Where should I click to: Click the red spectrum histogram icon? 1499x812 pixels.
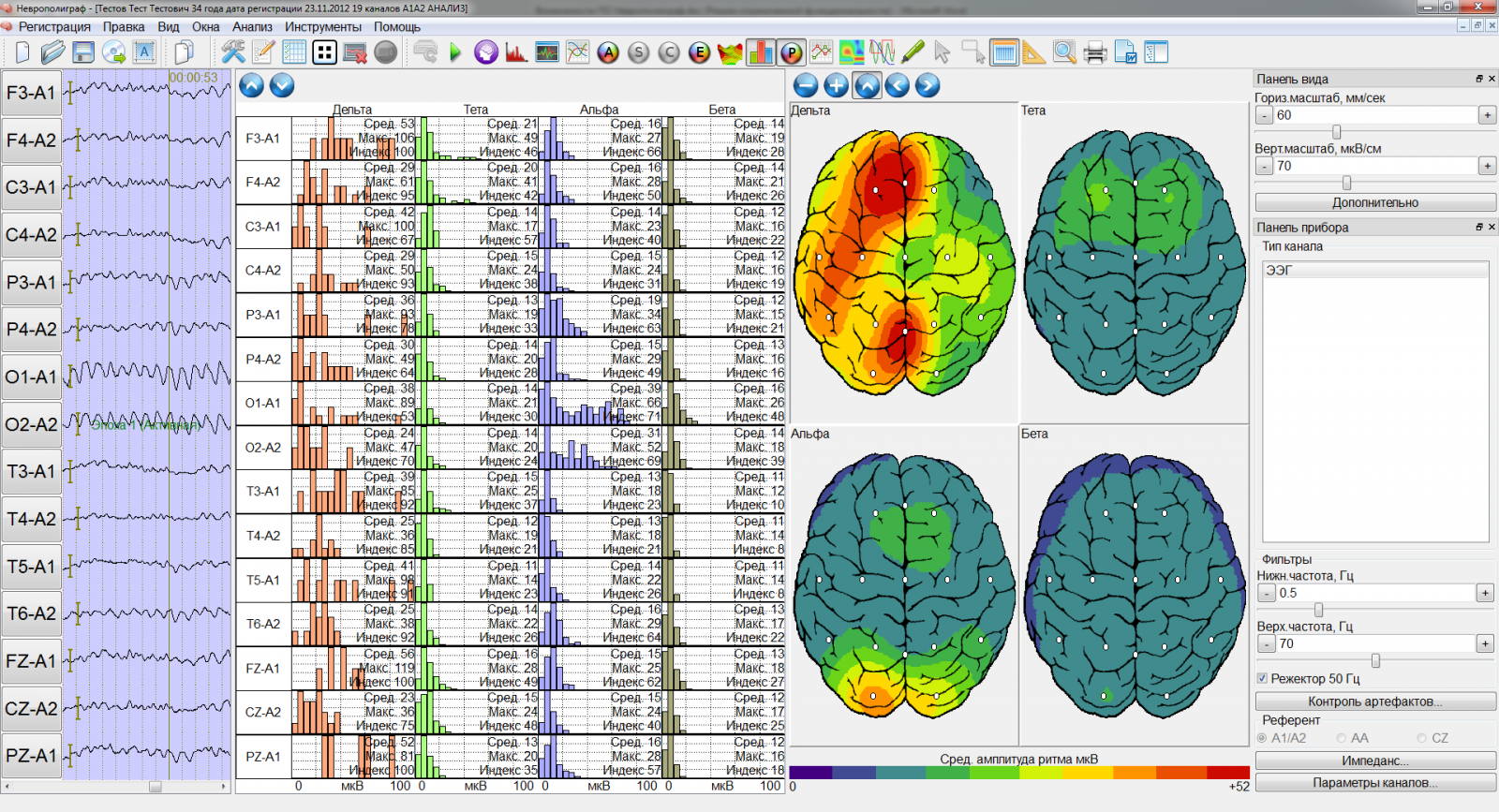[x=515, y=52]
